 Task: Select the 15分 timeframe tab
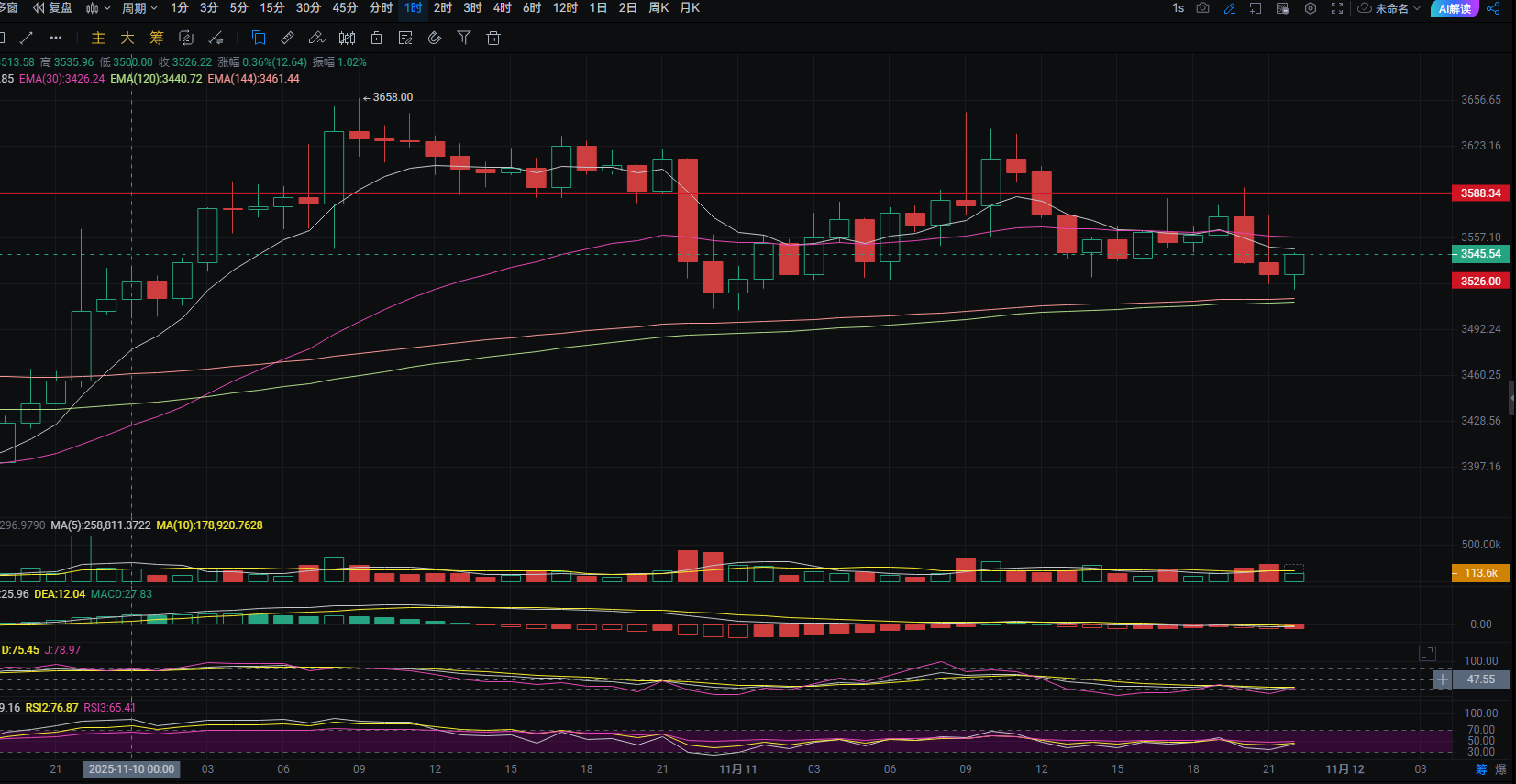[271, 8]
